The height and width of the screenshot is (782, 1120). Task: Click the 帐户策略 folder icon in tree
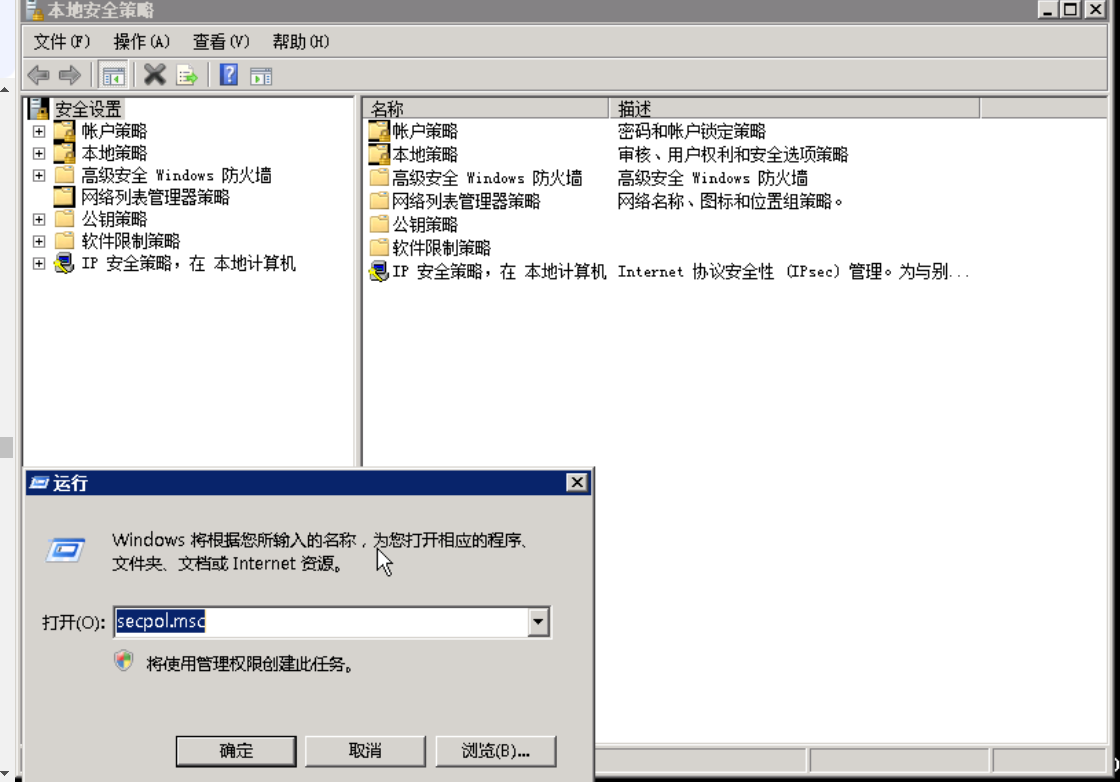[64, 131]
